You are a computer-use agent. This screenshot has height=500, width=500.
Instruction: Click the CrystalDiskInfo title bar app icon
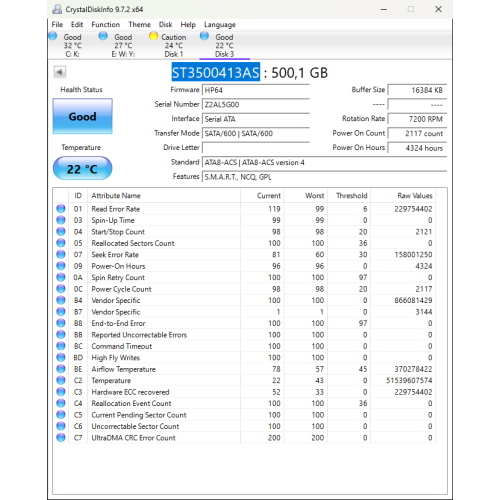click(x=57, y=9)
